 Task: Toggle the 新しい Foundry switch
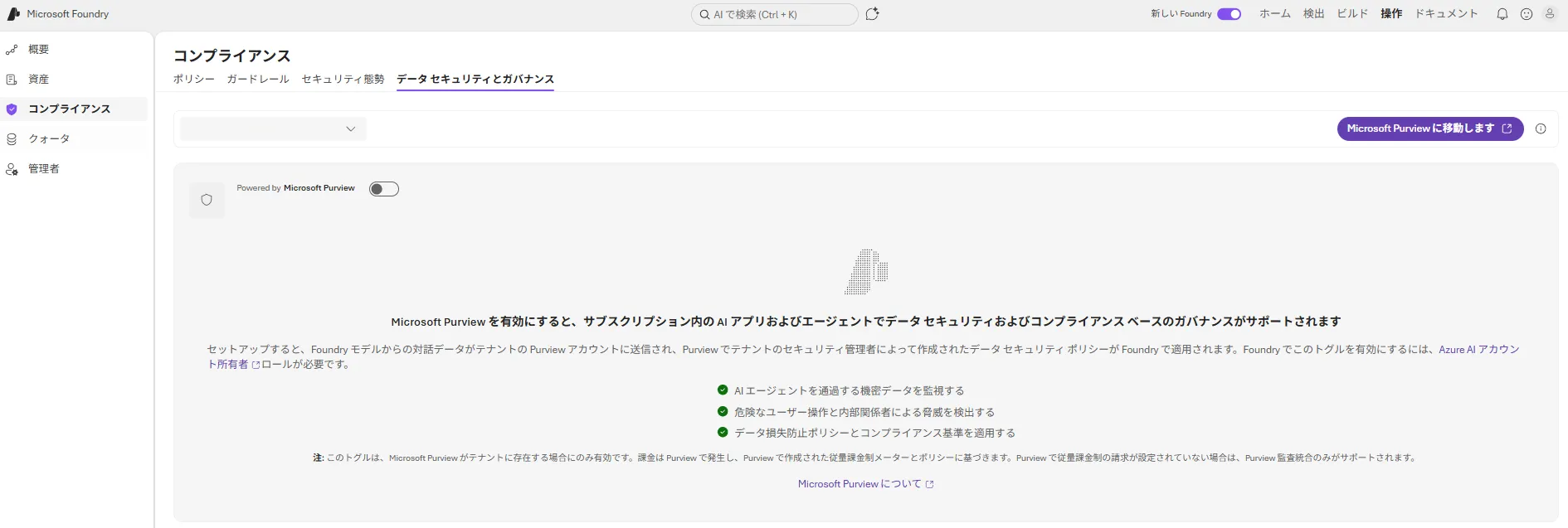pos(1229,14)
